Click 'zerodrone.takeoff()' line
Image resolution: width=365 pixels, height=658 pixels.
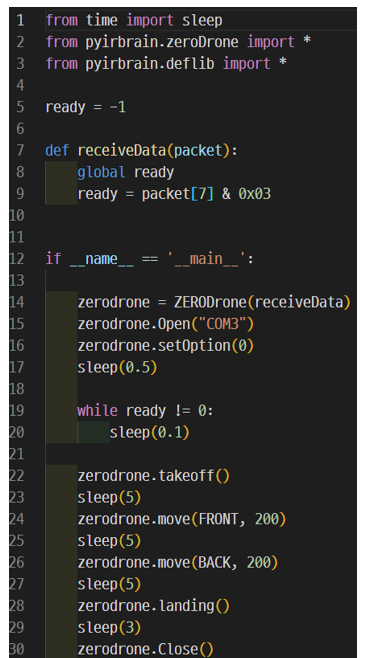(154, 476)
